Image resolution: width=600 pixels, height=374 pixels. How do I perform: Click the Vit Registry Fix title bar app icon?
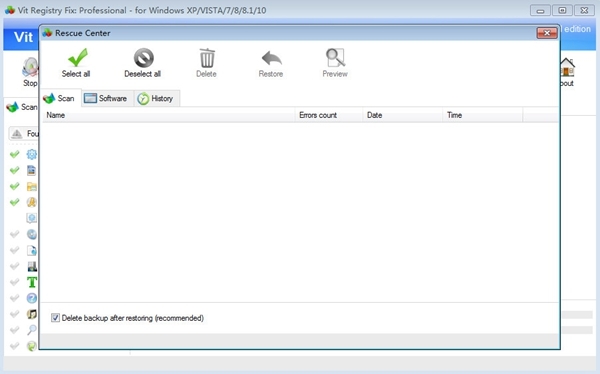coord(10,10)
